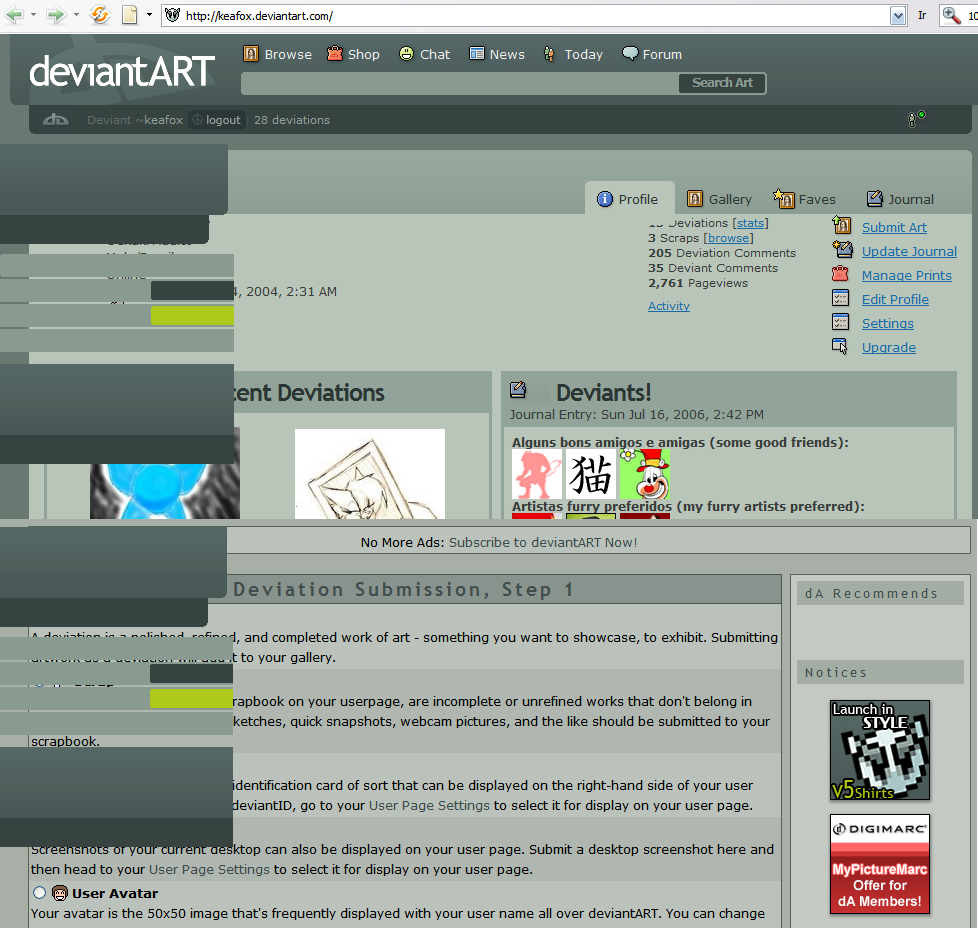The image size is (978, 928).
Task: Click the Browse picture-frame icon
Action: 251,54
